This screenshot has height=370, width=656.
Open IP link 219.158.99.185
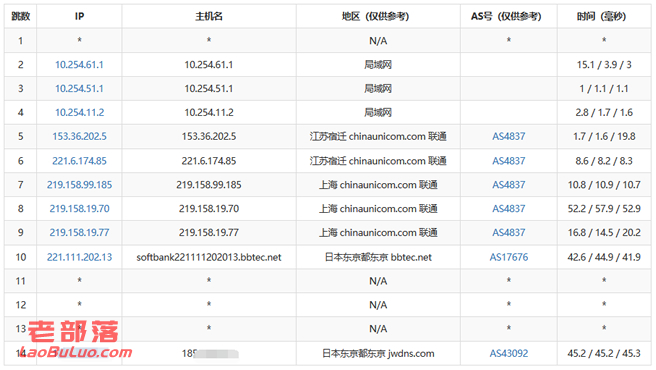[79, 185]
